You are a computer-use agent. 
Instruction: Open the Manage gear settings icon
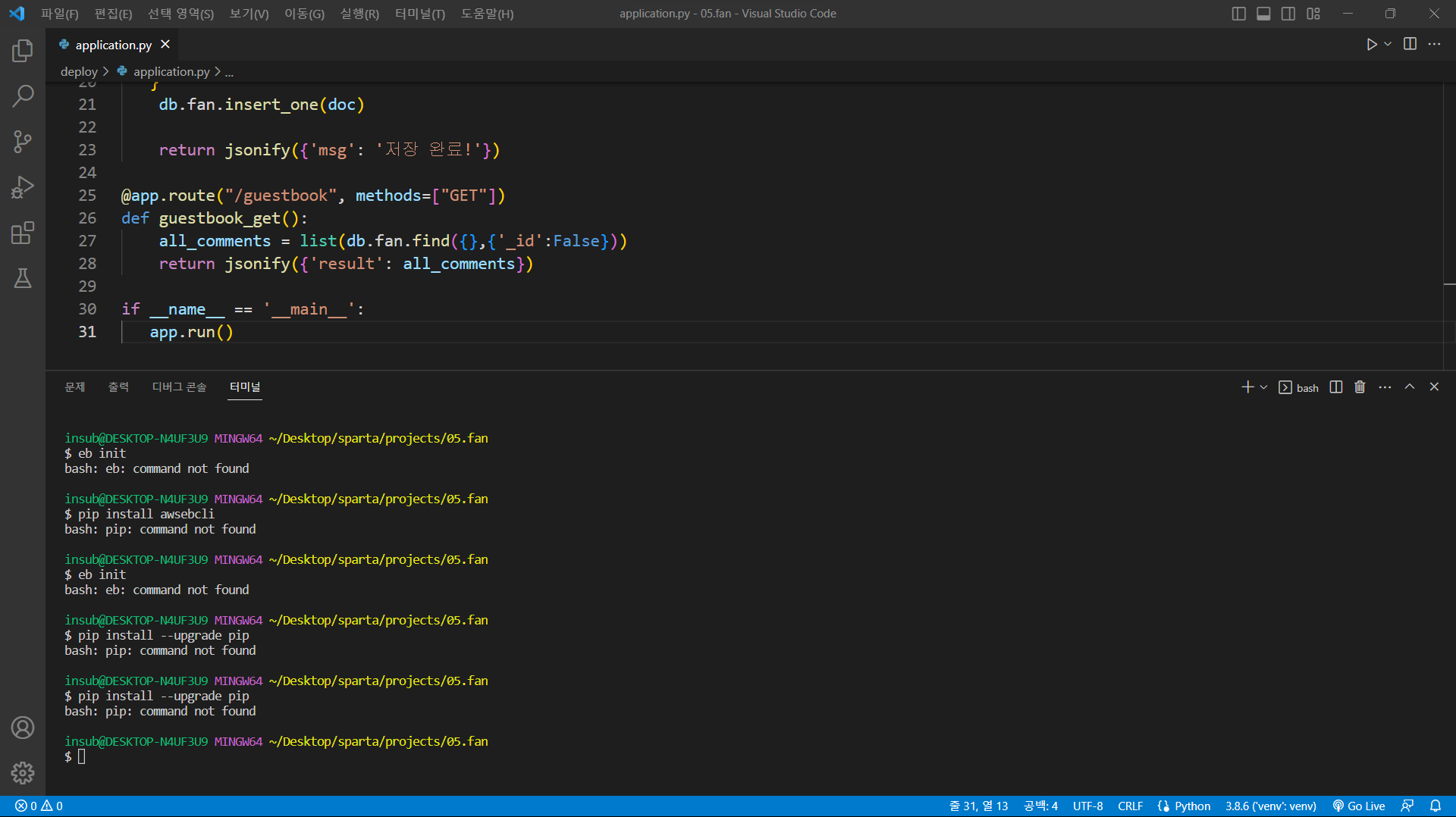click(23, 773)
